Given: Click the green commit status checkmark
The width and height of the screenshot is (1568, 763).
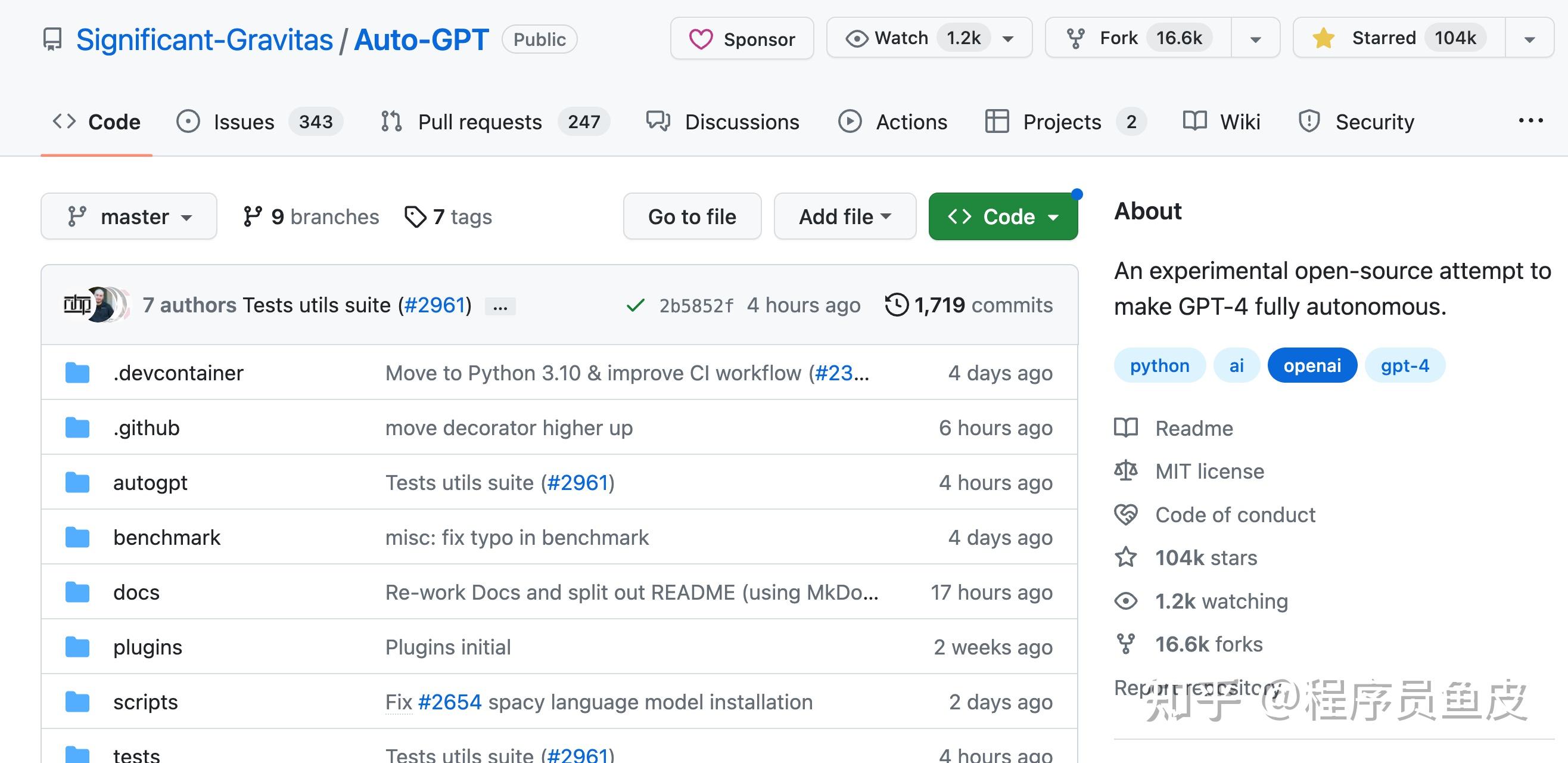Looking at the screenshot, I should coord(635,305).
